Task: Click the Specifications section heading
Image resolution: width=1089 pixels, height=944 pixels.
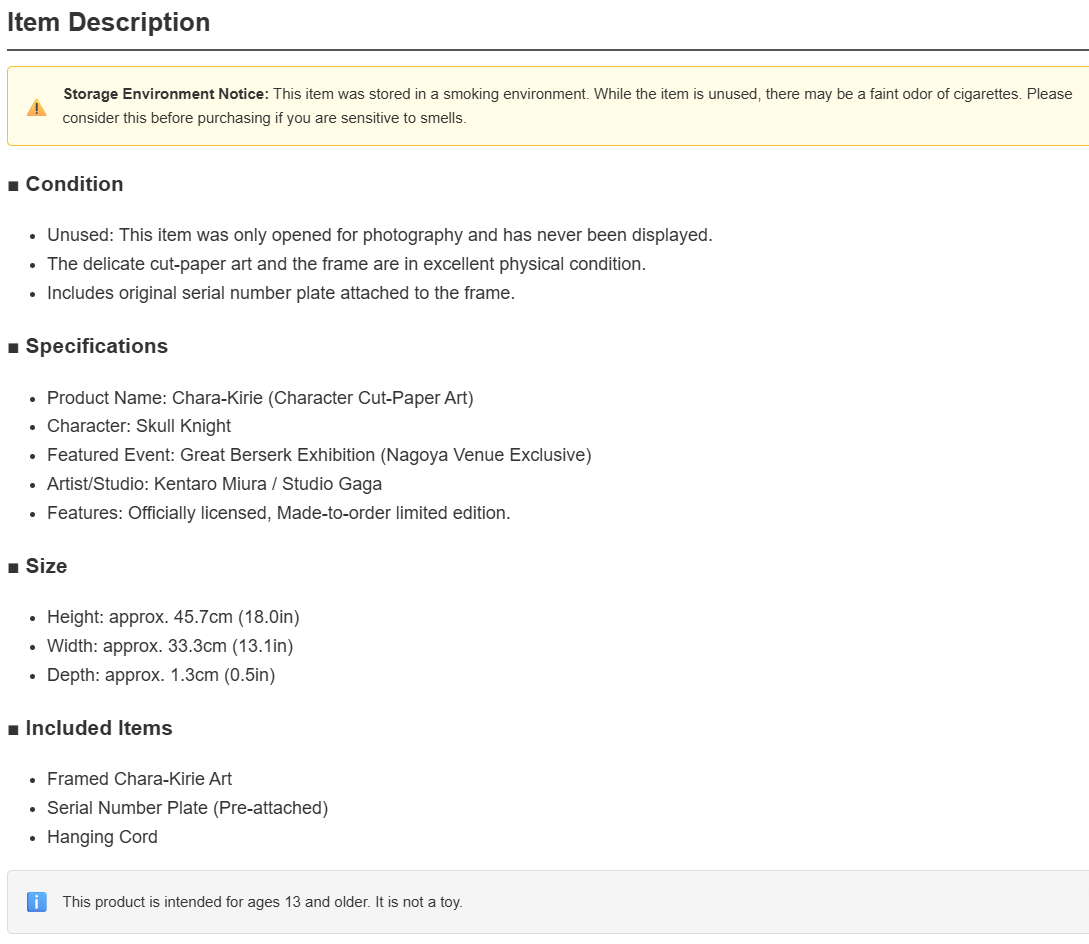Action: pyautogui.click(x=97, y=346)
